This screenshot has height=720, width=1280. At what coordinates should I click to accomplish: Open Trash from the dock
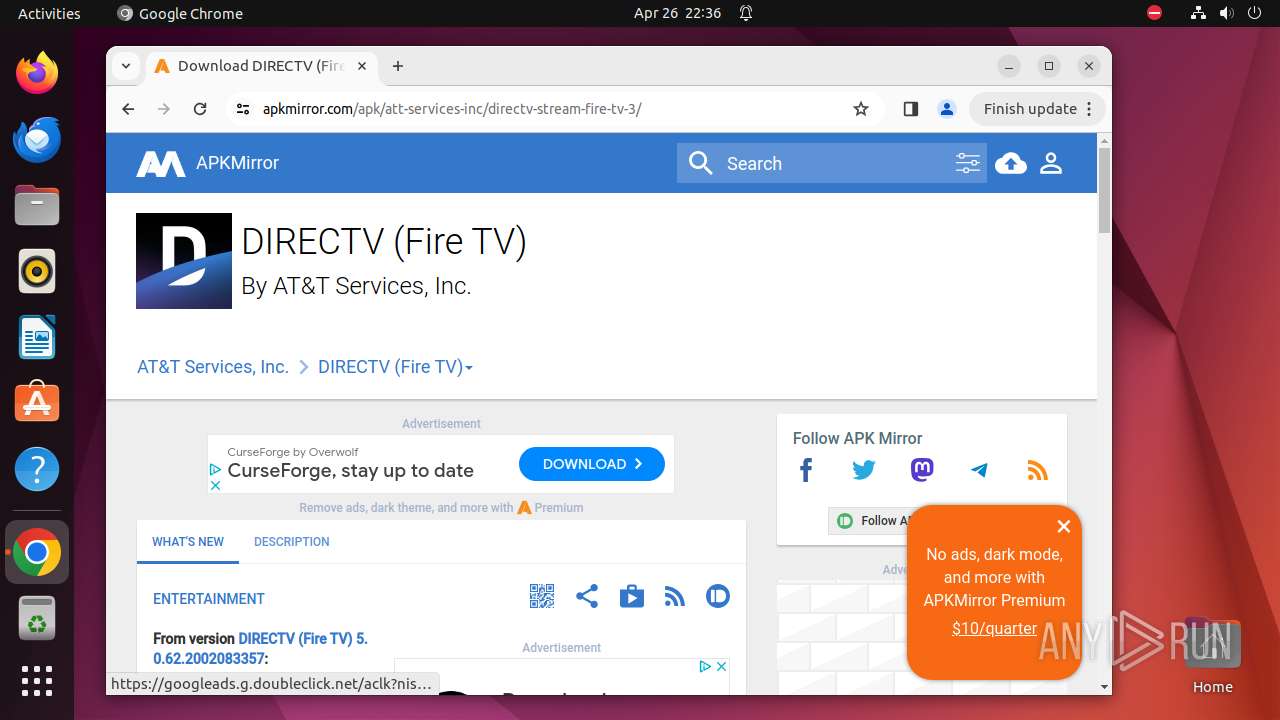coord(37,618)
